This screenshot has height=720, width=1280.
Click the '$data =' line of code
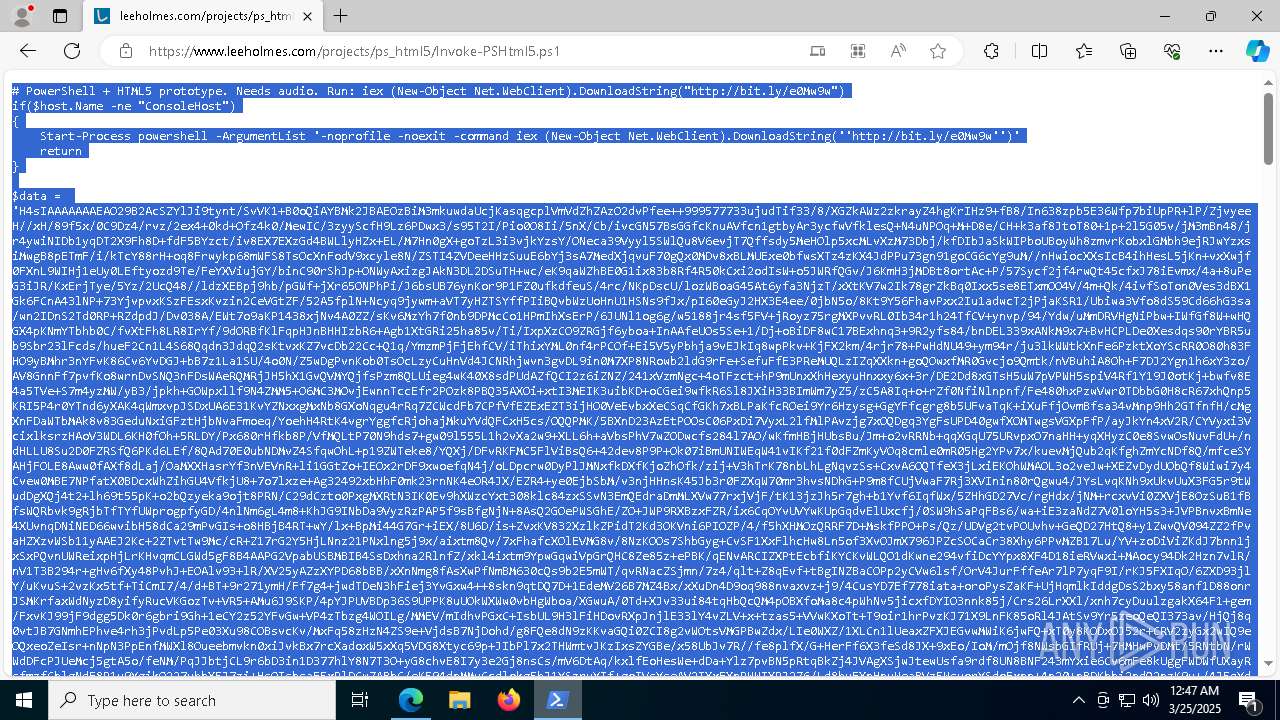(x=42, y=196)
